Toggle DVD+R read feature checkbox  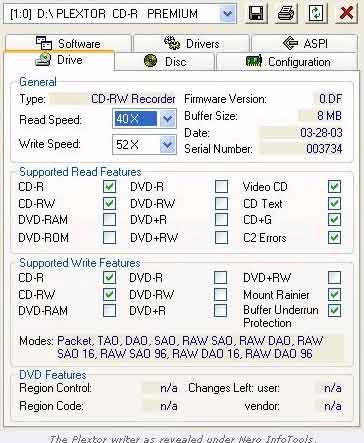[x=221, y=220]
